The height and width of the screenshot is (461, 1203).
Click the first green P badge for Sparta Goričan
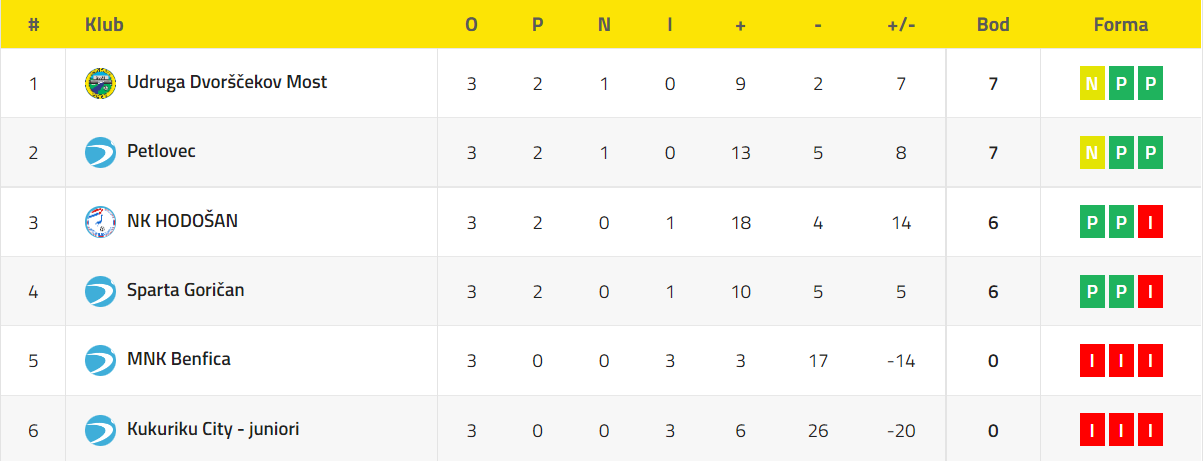1091,292
